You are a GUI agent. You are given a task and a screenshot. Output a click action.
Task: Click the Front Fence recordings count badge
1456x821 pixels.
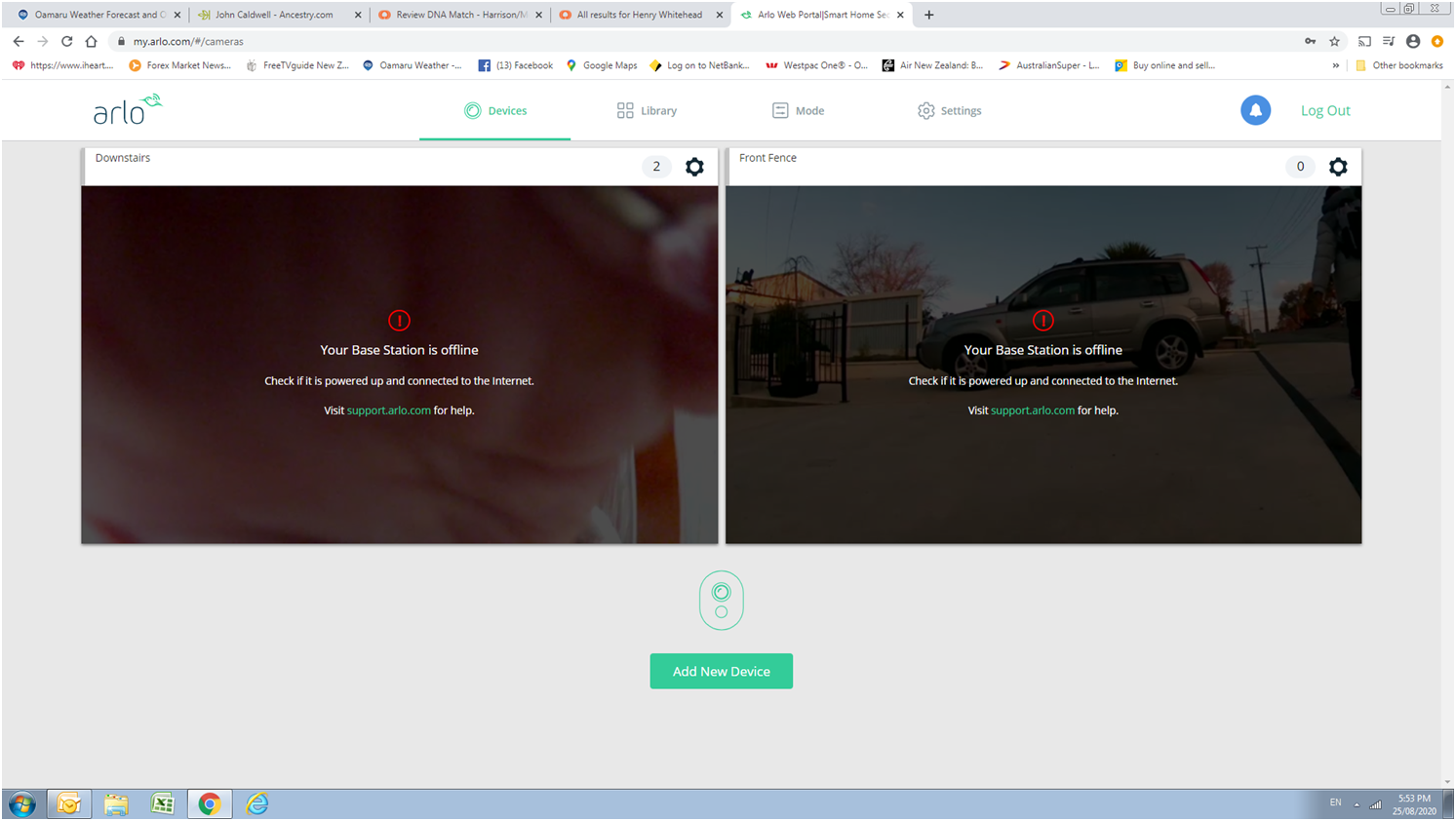point(1300,167)
